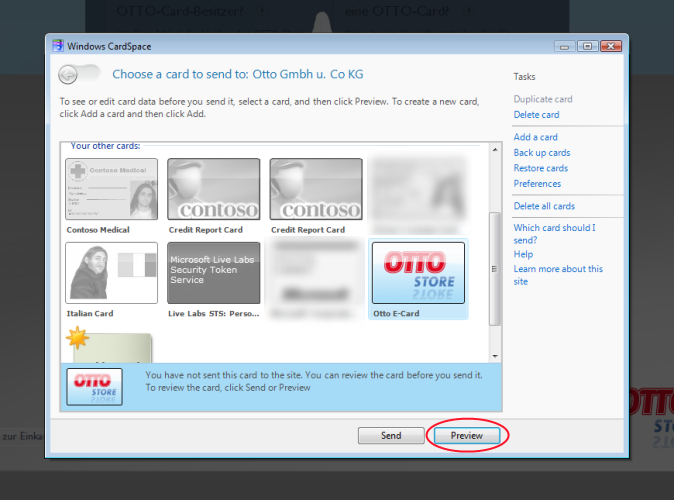Viewport: 674px width, 500px height.
Task: Select the first Credit Report Card thumbnail
Action: tap(214, 189)
